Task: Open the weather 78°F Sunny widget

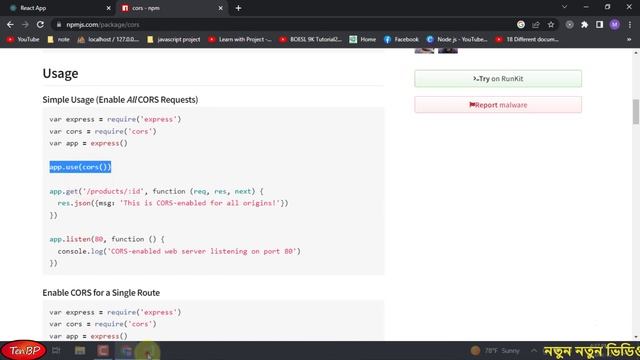Action: (495, 351)
